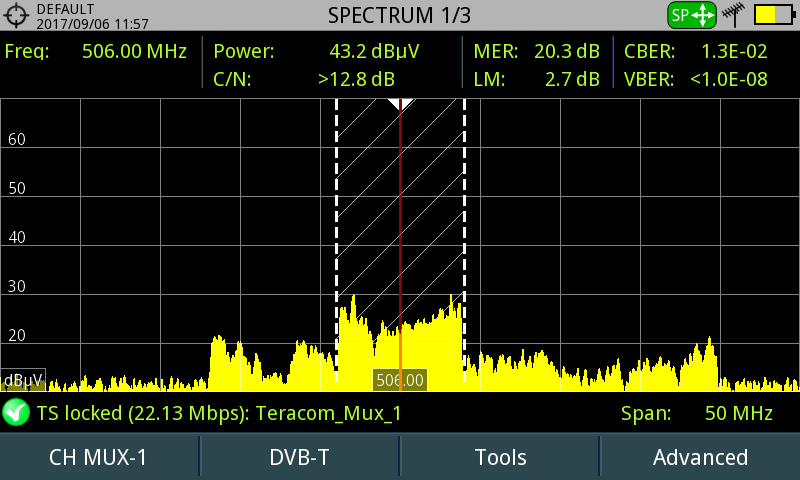Tap the SPECTRUM 1/3 title
The image size is (800, 480).
click(x=399, y=15)
